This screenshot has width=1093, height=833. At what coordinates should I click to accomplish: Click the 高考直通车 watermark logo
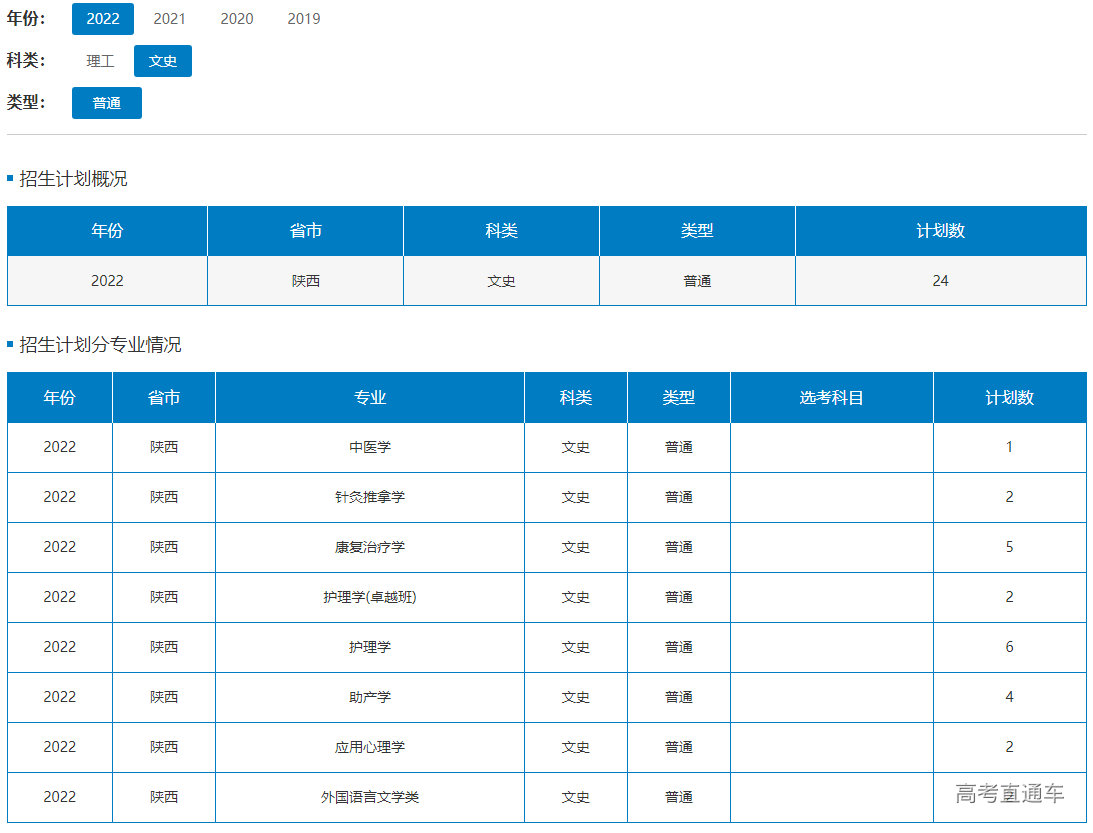click(x=1009, y=794)
